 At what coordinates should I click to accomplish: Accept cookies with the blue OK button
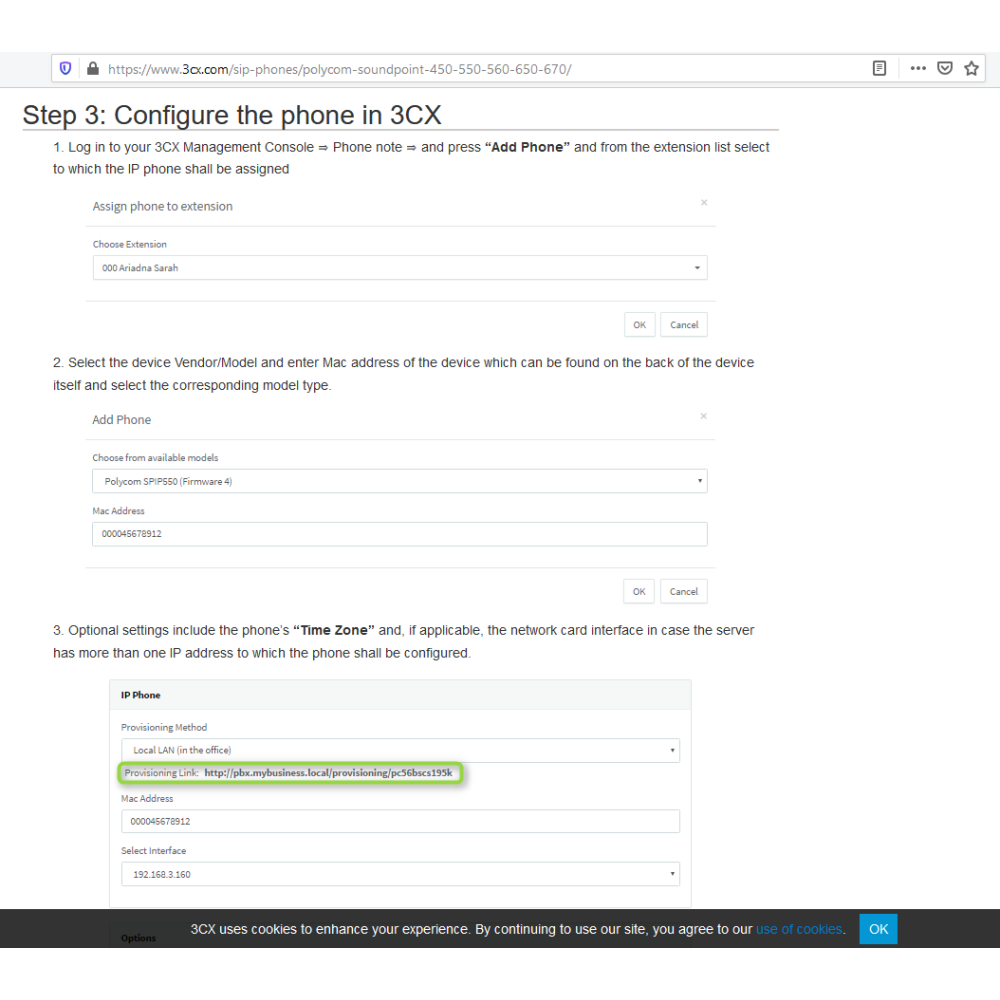[878, 929]
